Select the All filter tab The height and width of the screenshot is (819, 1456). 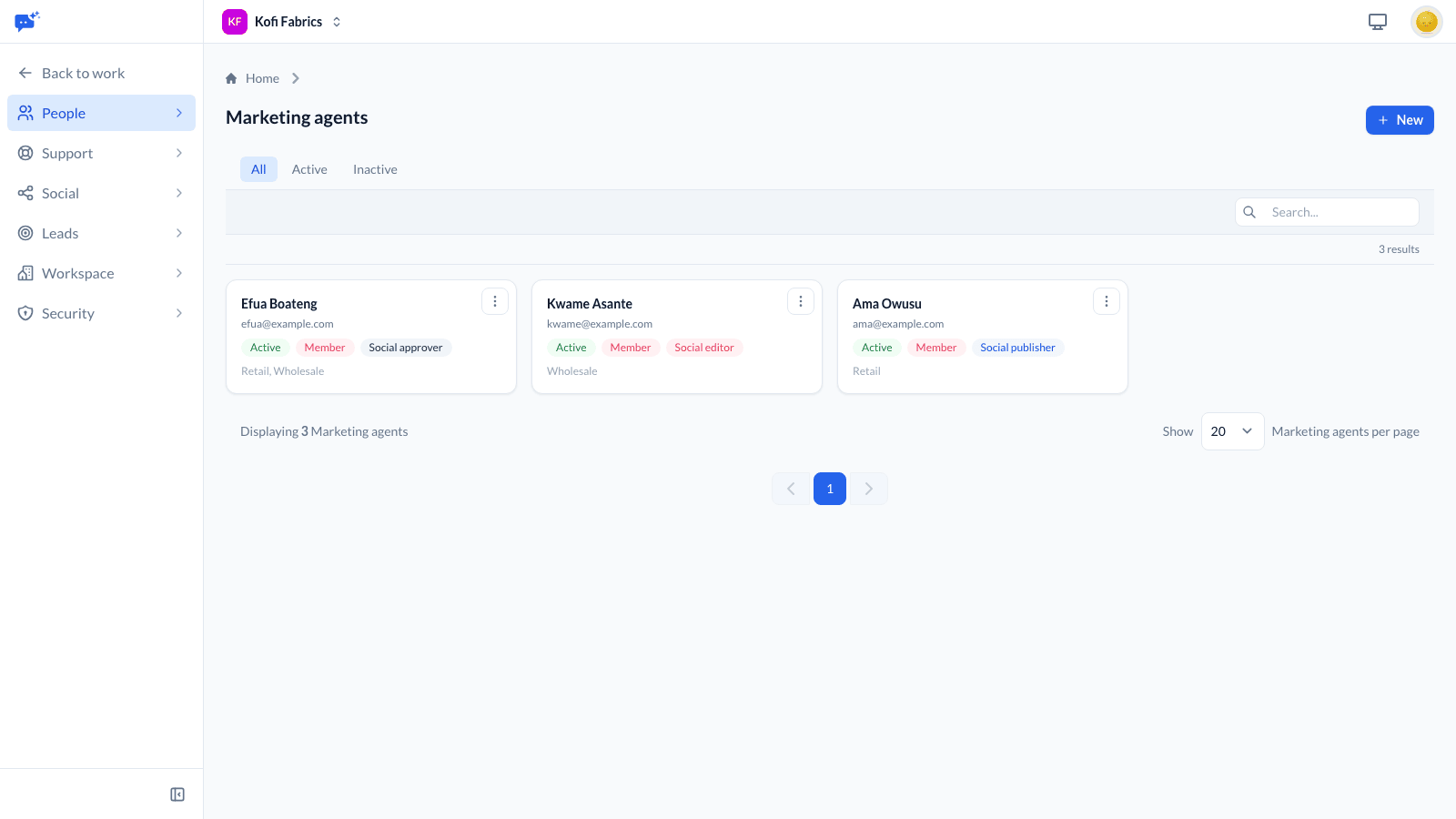pyautogui.click(x=258, y=169)
